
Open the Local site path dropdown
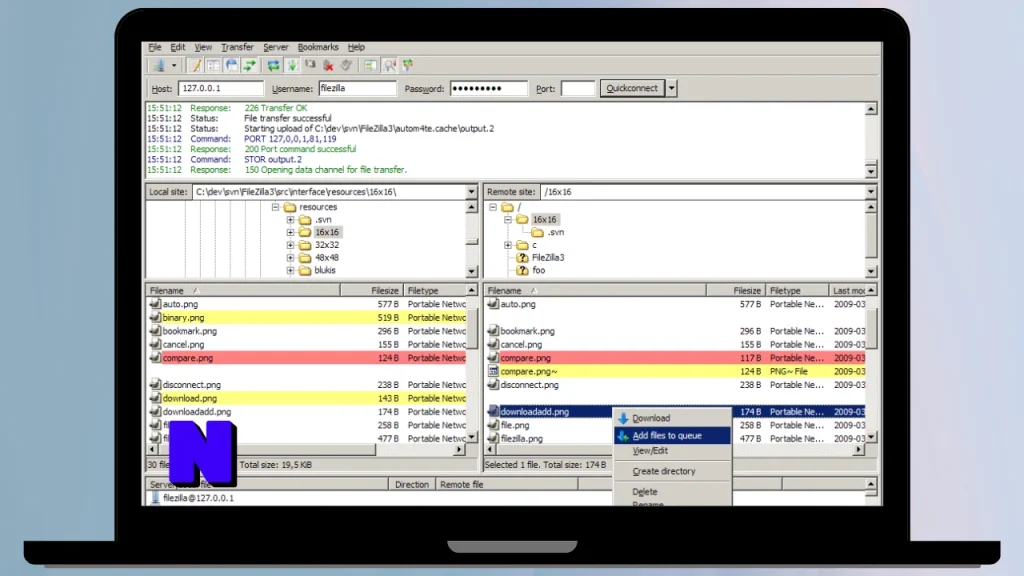(471, 192)
